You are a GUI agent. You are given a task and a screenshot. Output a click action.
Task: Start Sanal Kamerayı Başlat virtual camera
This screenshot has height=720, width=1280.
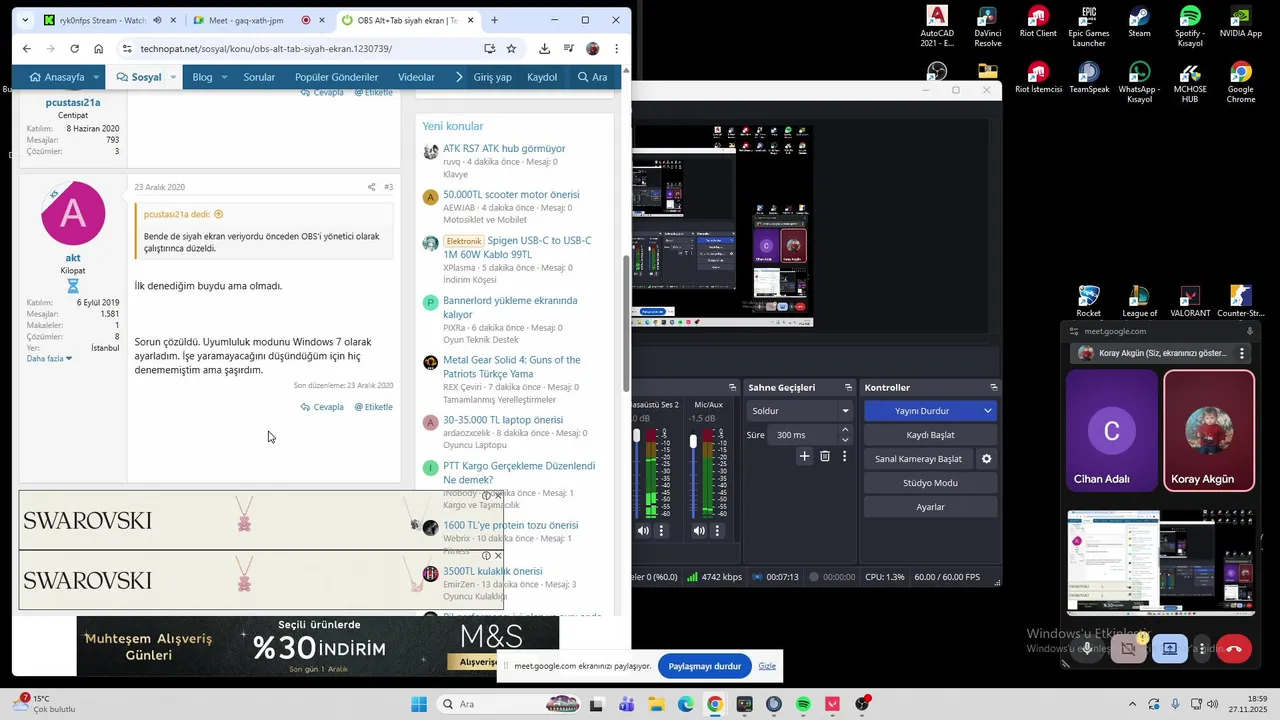pyautogui.click(x=918, y=459)
